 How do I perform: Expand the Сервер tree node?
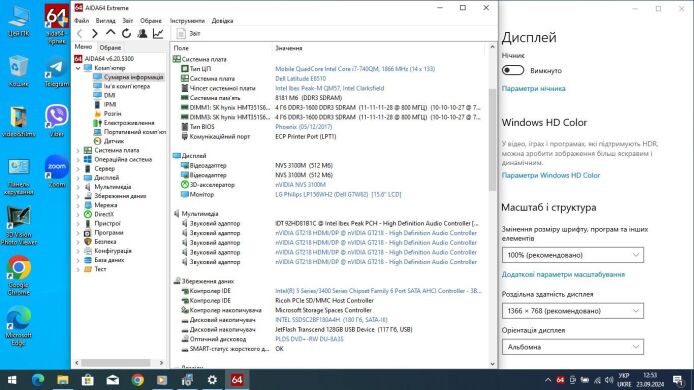click(x=78, y=169)
